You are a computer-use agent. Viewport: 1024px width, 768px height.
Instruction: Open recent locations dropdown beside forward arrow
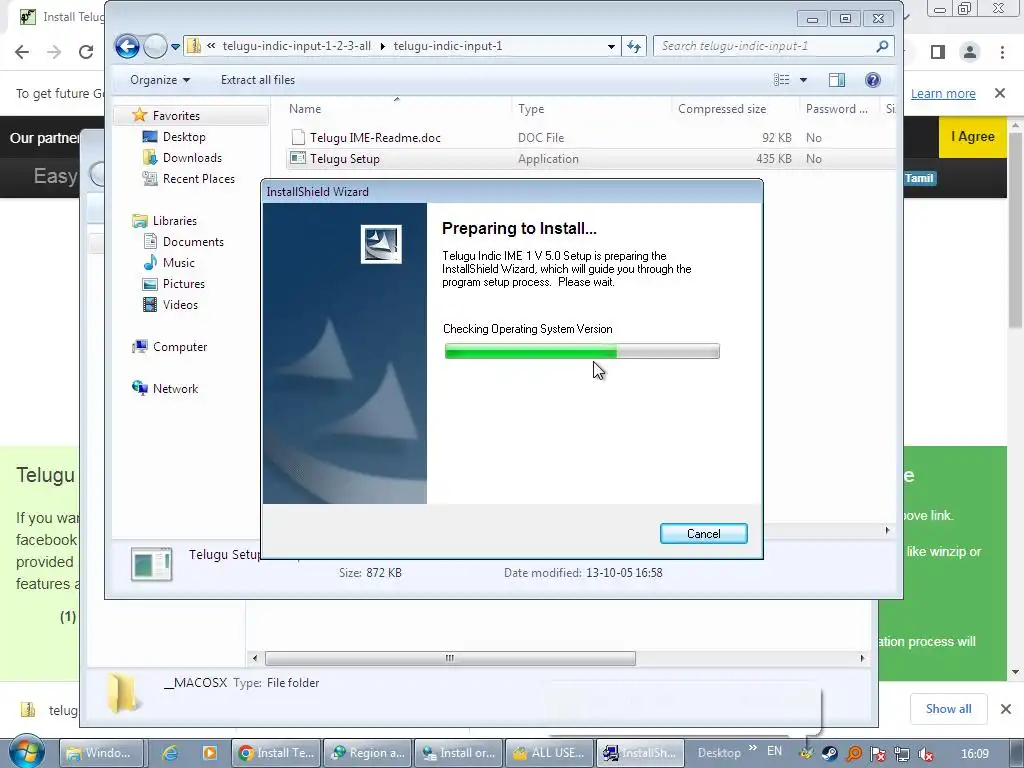pyautogui.click(x=175, y=46)
